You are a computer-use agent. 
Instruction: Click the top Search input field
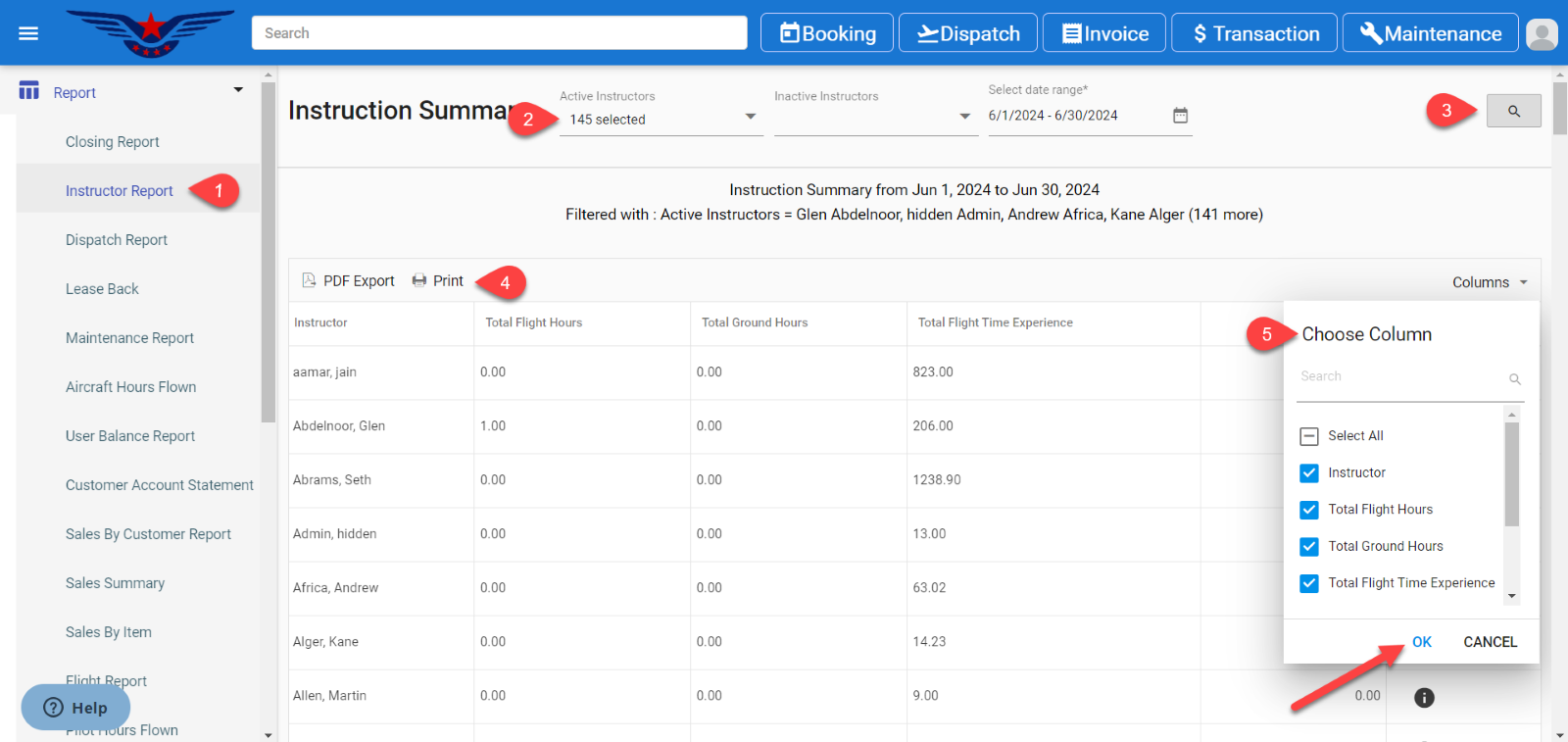point(499,33)
